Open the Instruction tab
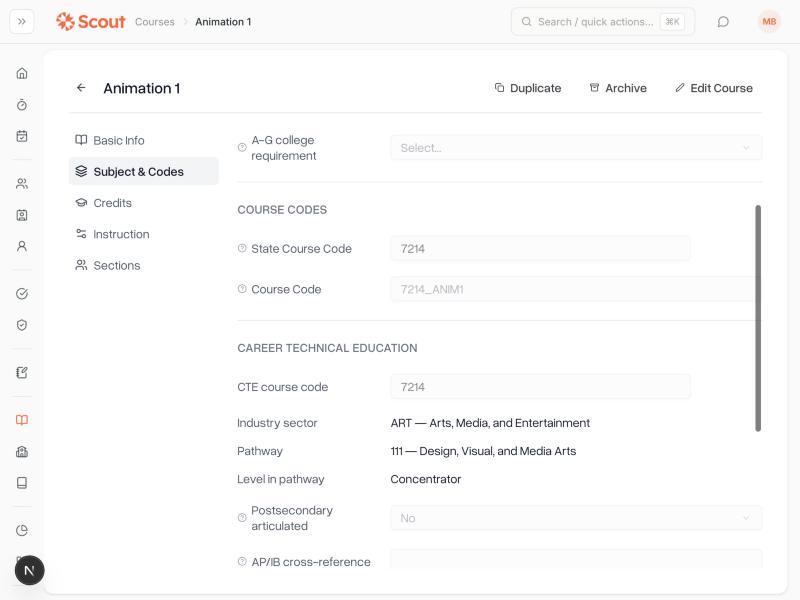 (143, 234)
